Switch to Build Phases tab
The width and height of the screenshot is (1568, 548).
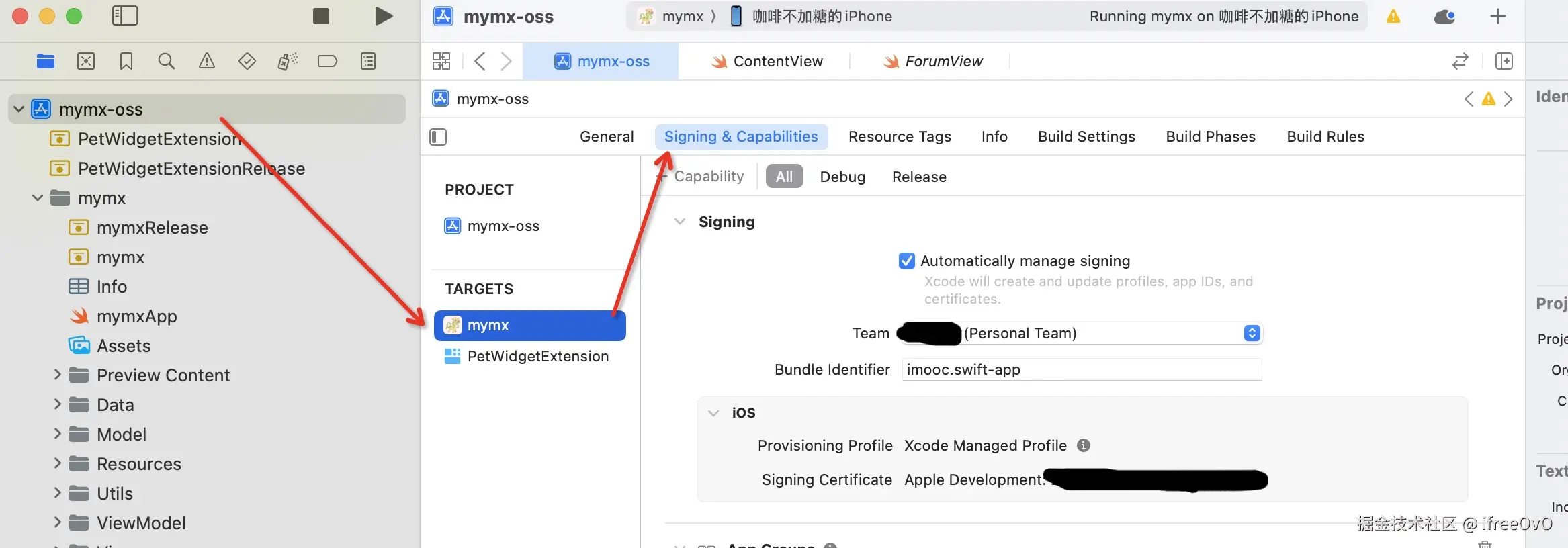(1211, 137)
